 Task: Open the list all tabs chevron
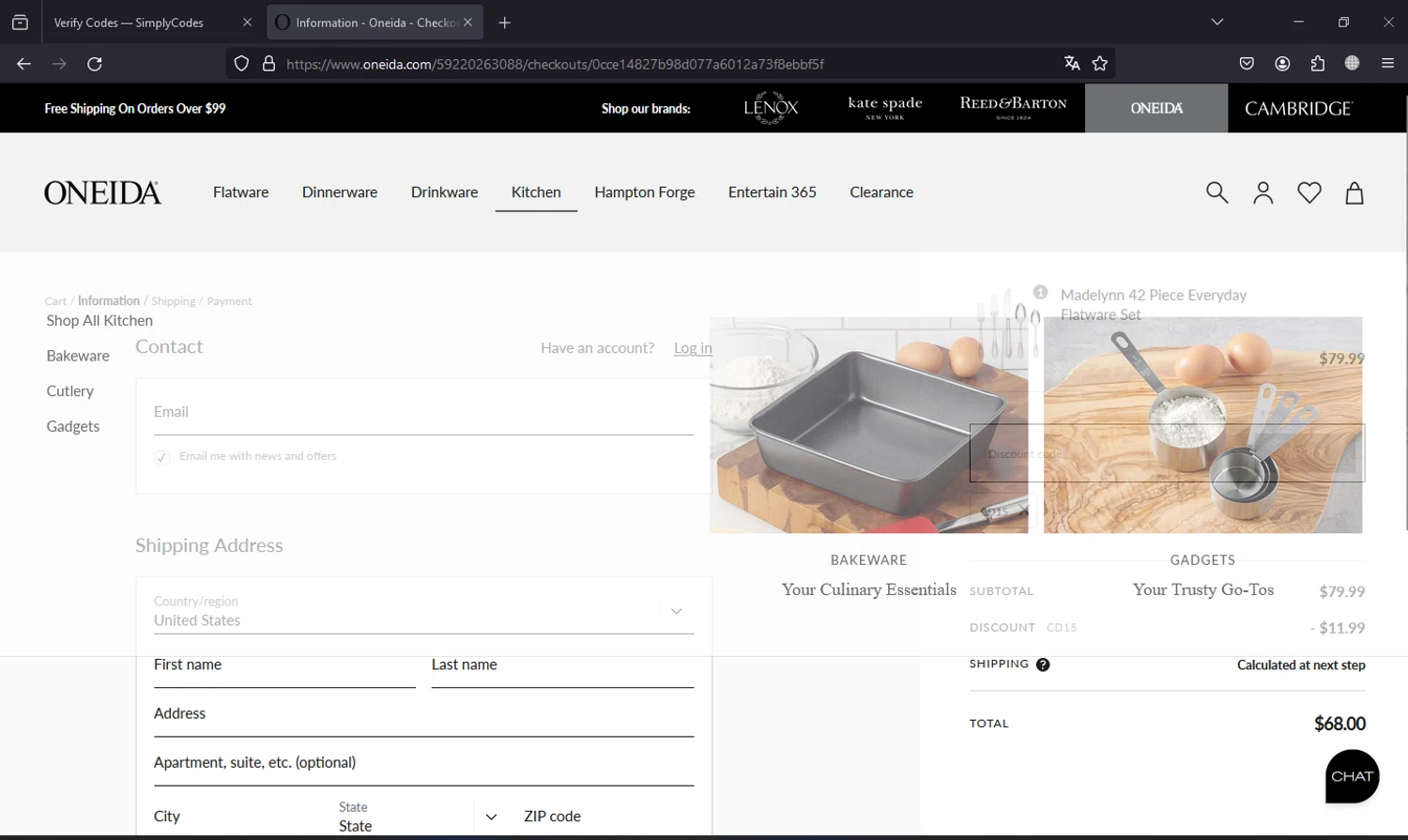[1217, 23]
